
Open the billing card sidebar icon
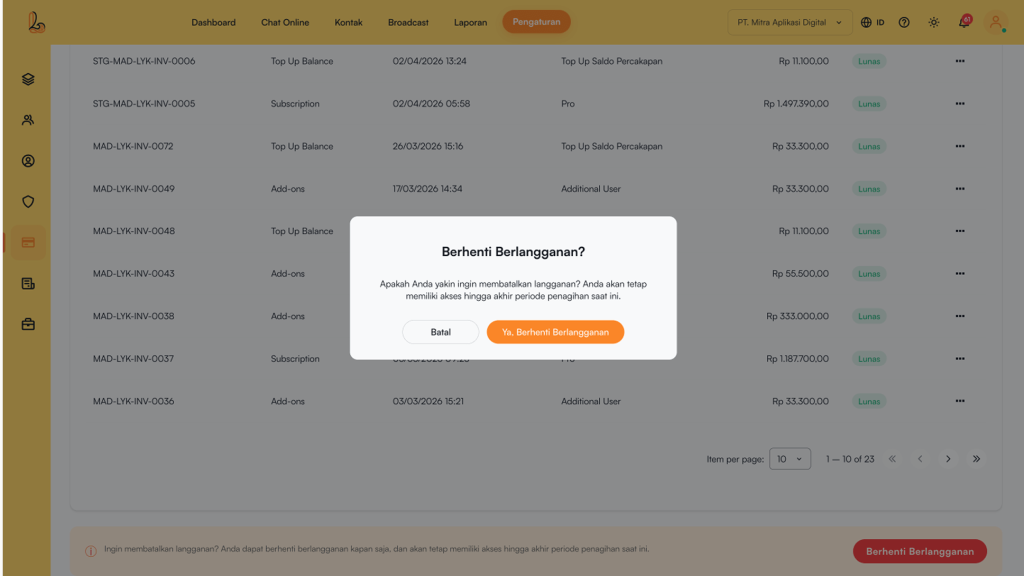(28, 243)
